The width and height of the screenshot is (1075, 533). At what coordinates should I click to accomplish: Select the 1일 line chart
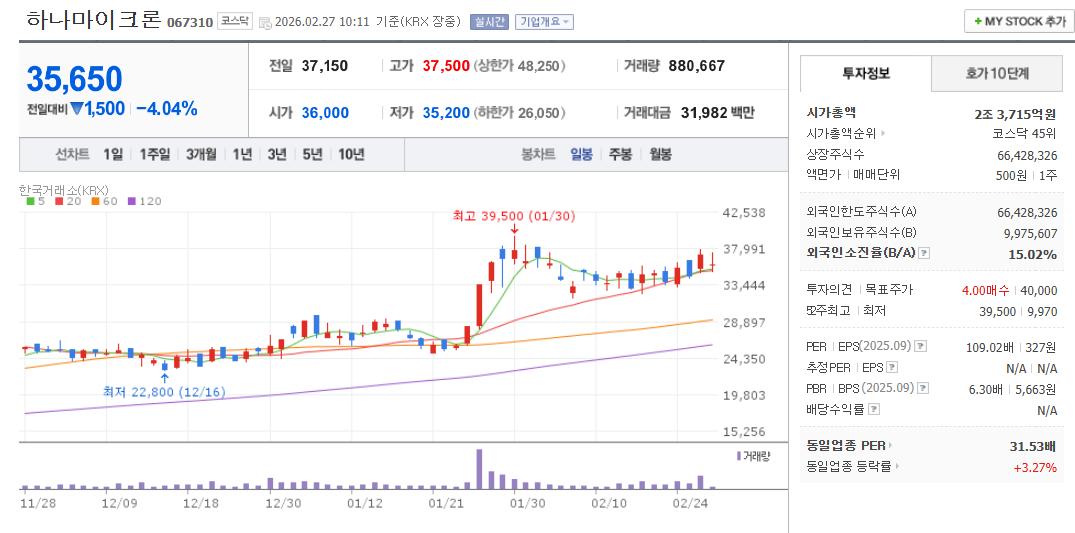pyautogui.click(x=113, y=154)
